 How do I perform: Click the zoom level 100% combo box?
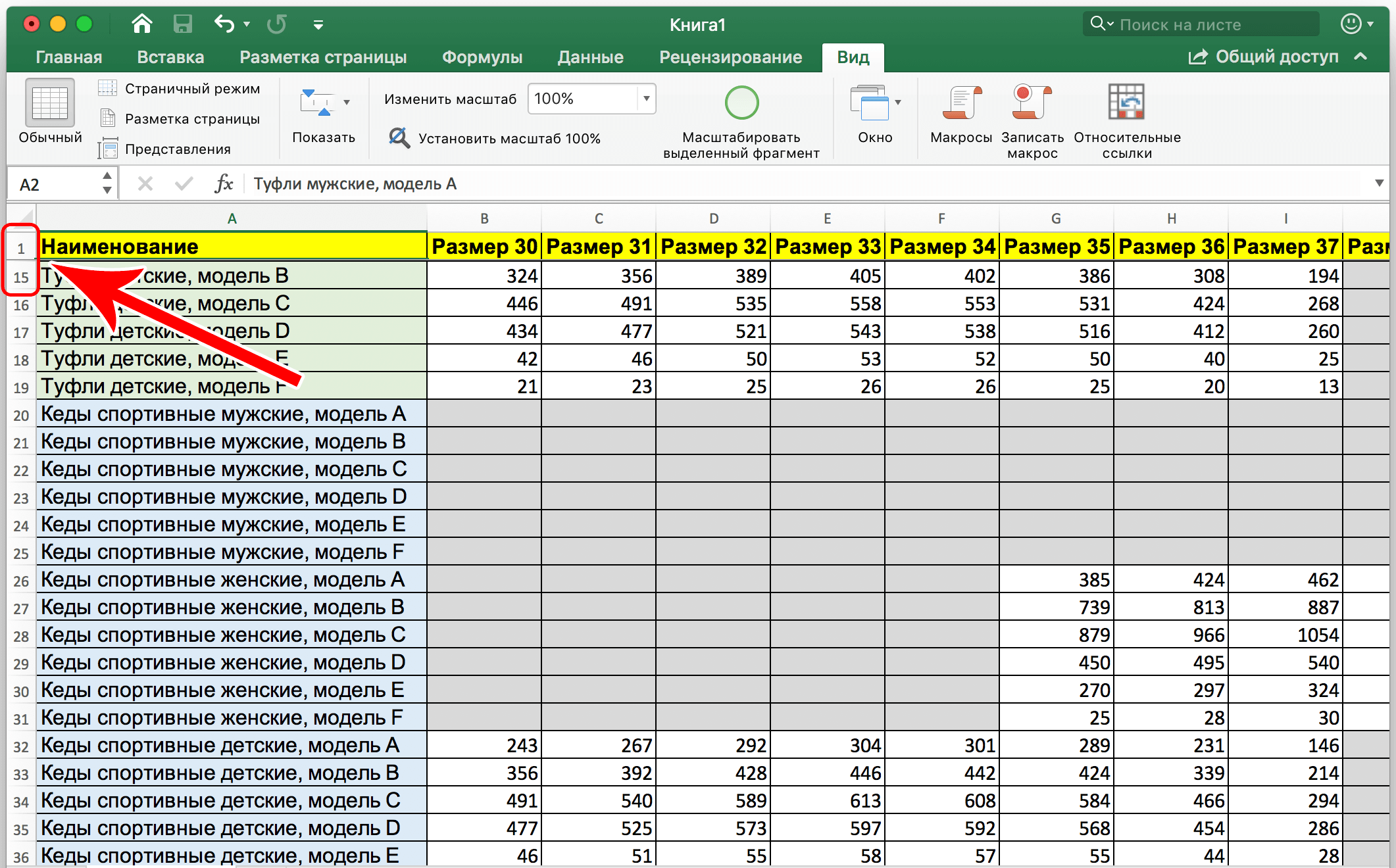click(591, 99)
